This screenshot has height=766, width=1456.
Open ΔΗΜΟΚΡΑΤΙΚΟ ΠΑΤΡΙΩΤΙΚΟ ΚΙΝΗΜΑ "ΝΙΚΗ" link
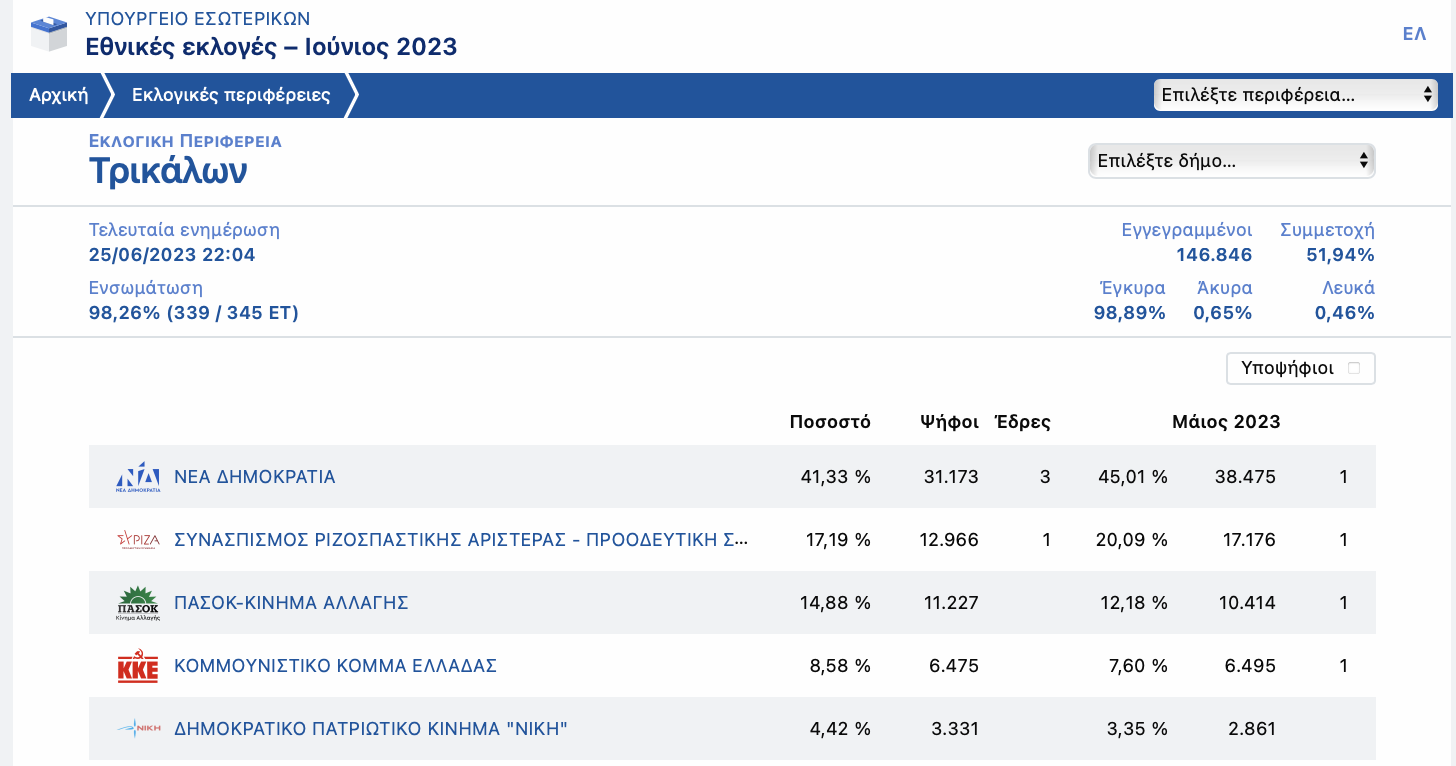point(371,729)
